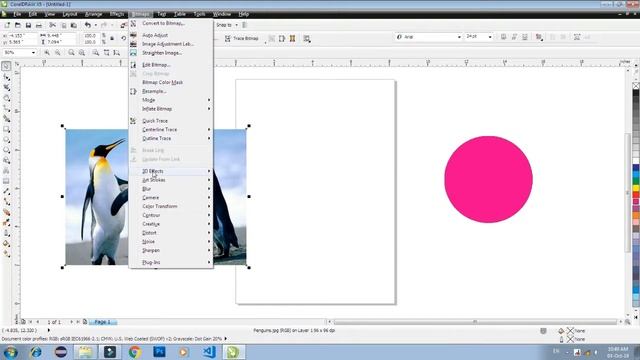Open the 24 pt font size dropdown
This screenshot has height=360, width=640.
[490, 37]
